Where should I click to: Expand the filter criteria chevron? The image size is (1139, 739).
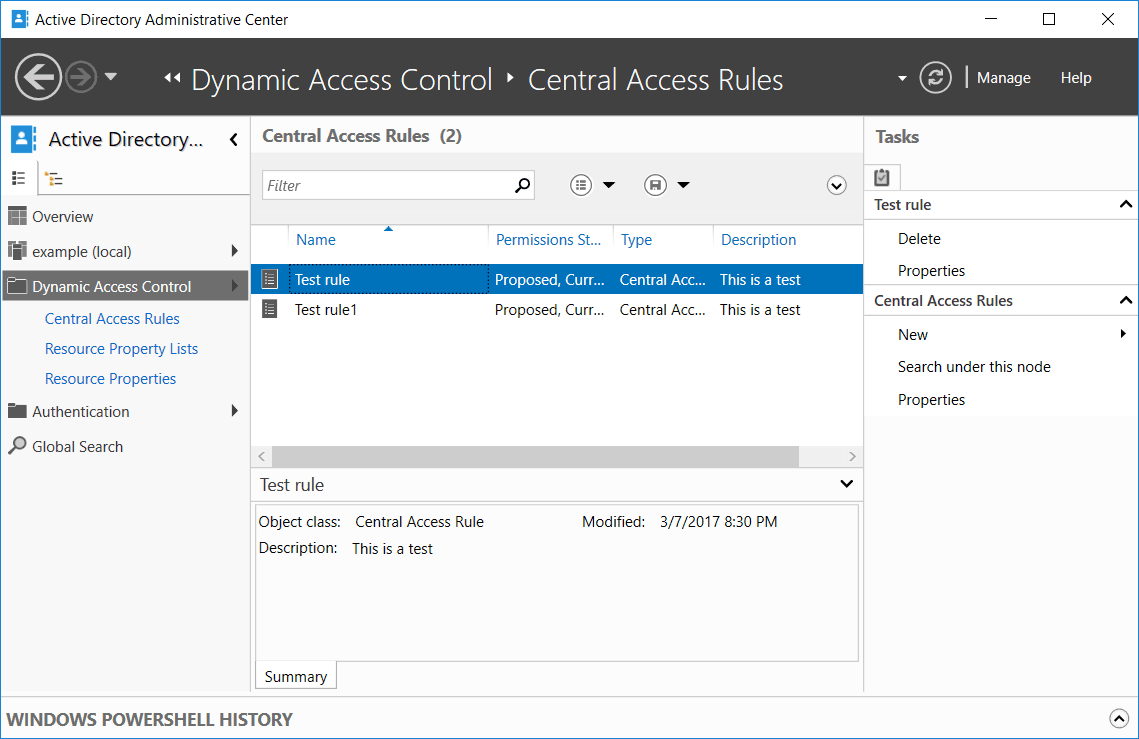(836, 185)
